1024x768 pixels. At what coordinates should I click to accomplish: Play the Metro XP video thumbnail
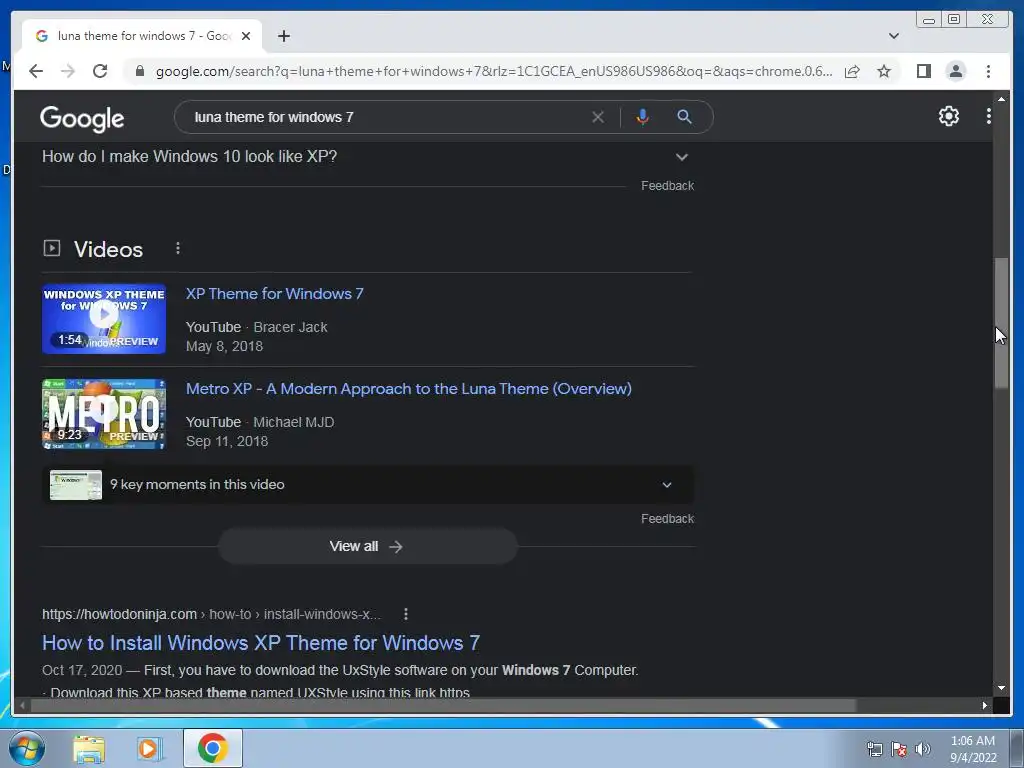(104, 414)
